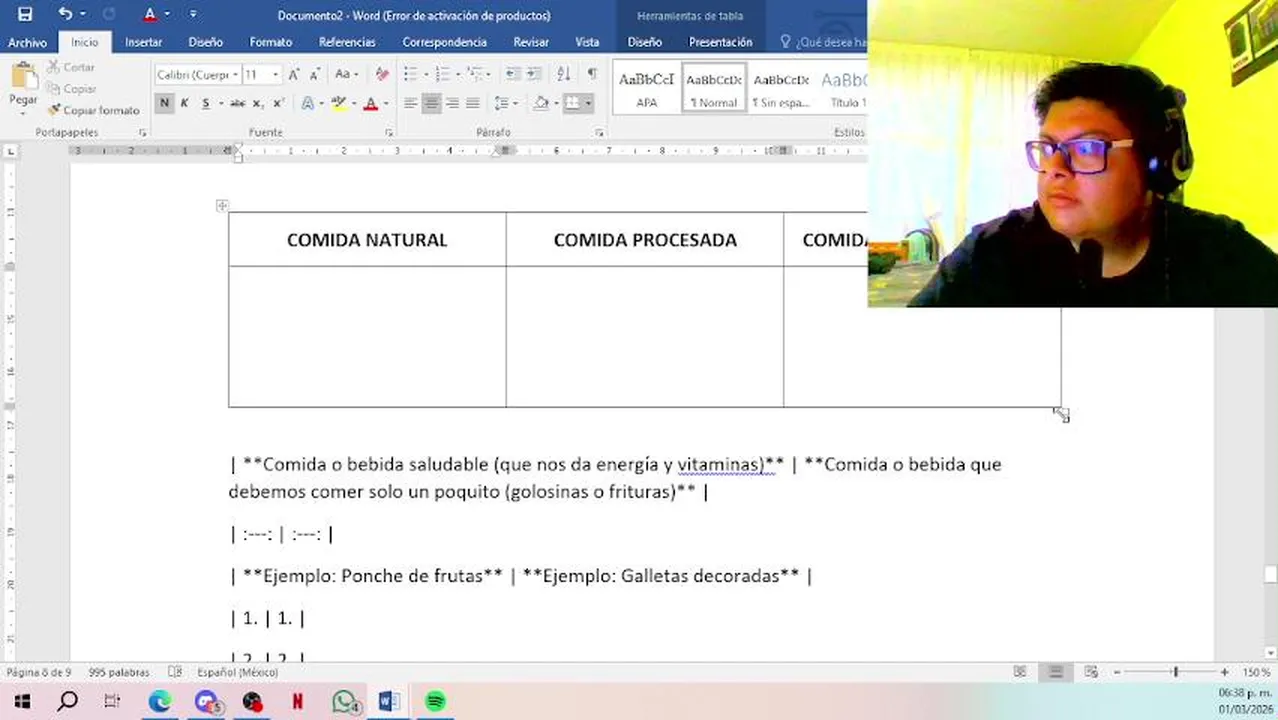Open the Fuente dialog launcher

pos(388,132)
